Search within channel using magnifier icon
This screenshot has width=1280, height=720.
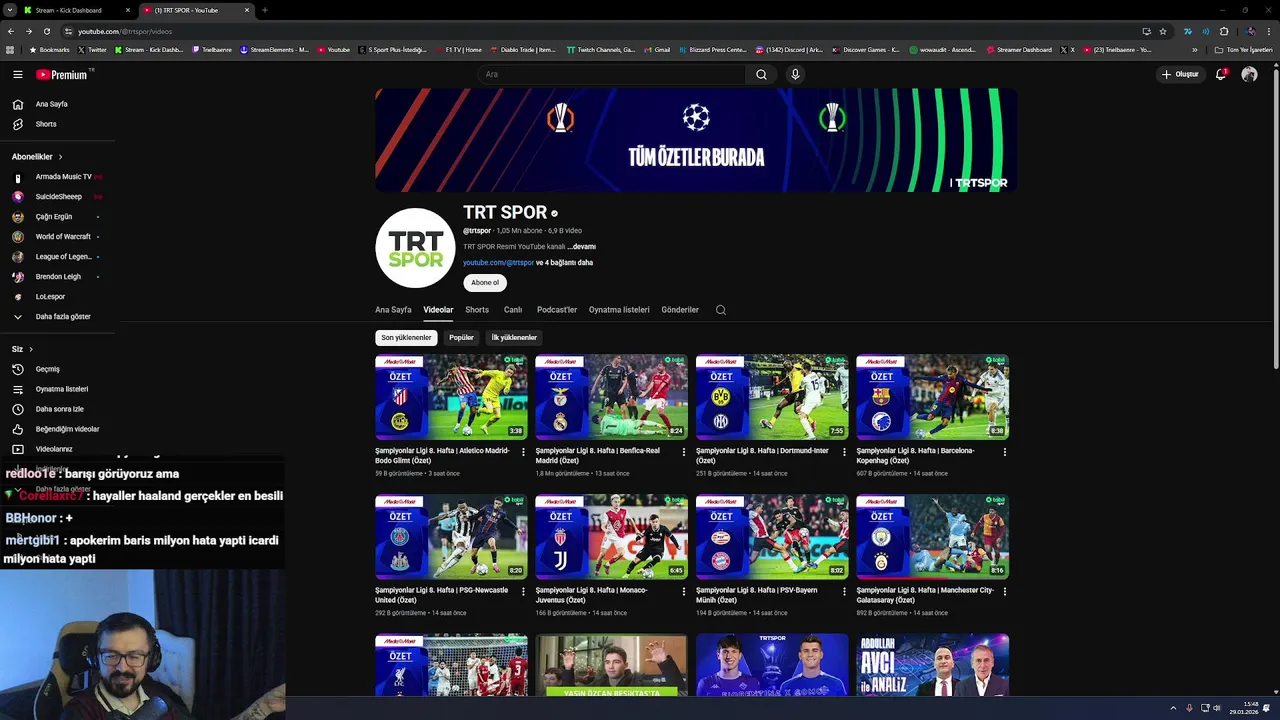(721, 310)
